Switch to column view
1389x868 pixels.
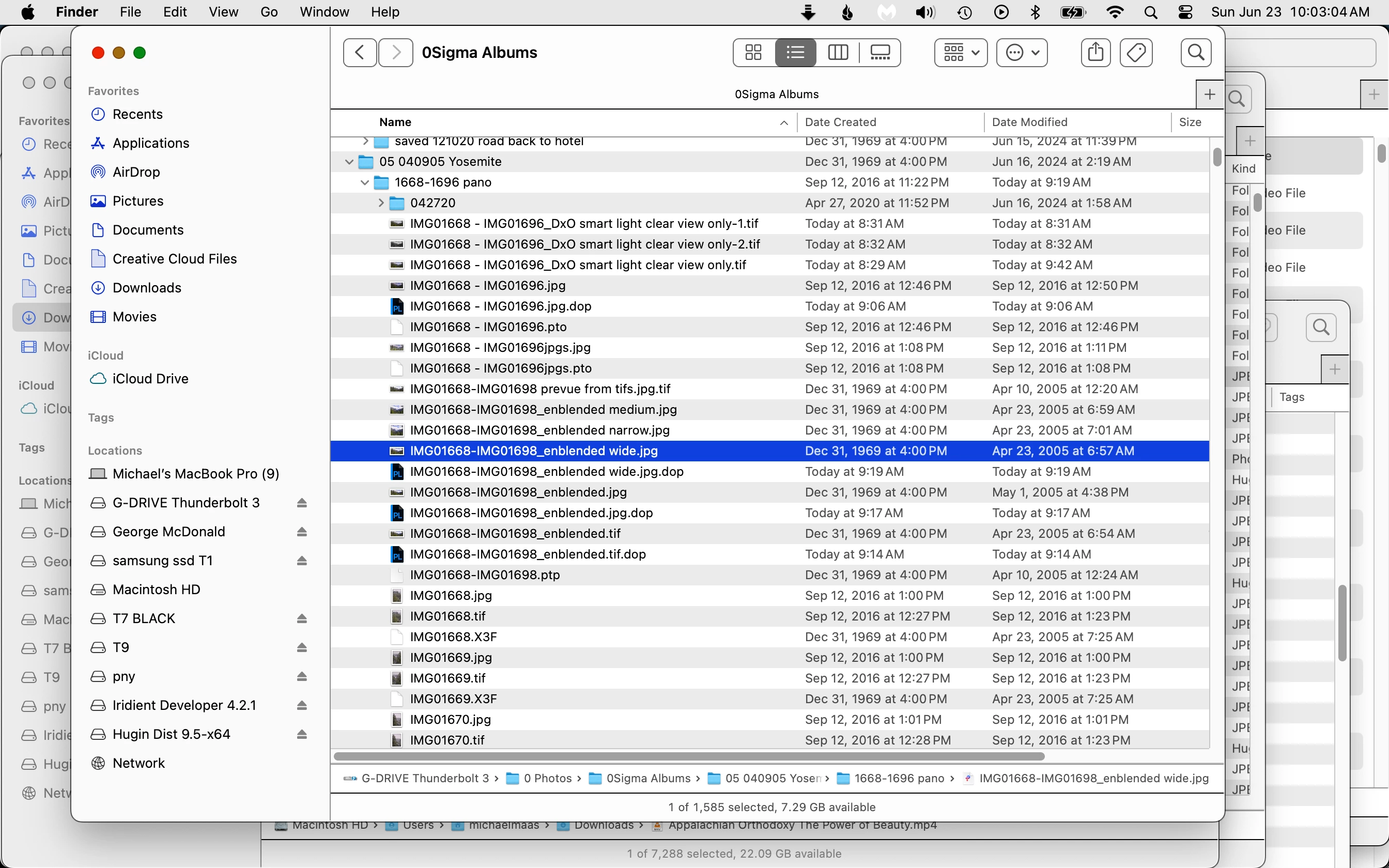click(838, 53)
